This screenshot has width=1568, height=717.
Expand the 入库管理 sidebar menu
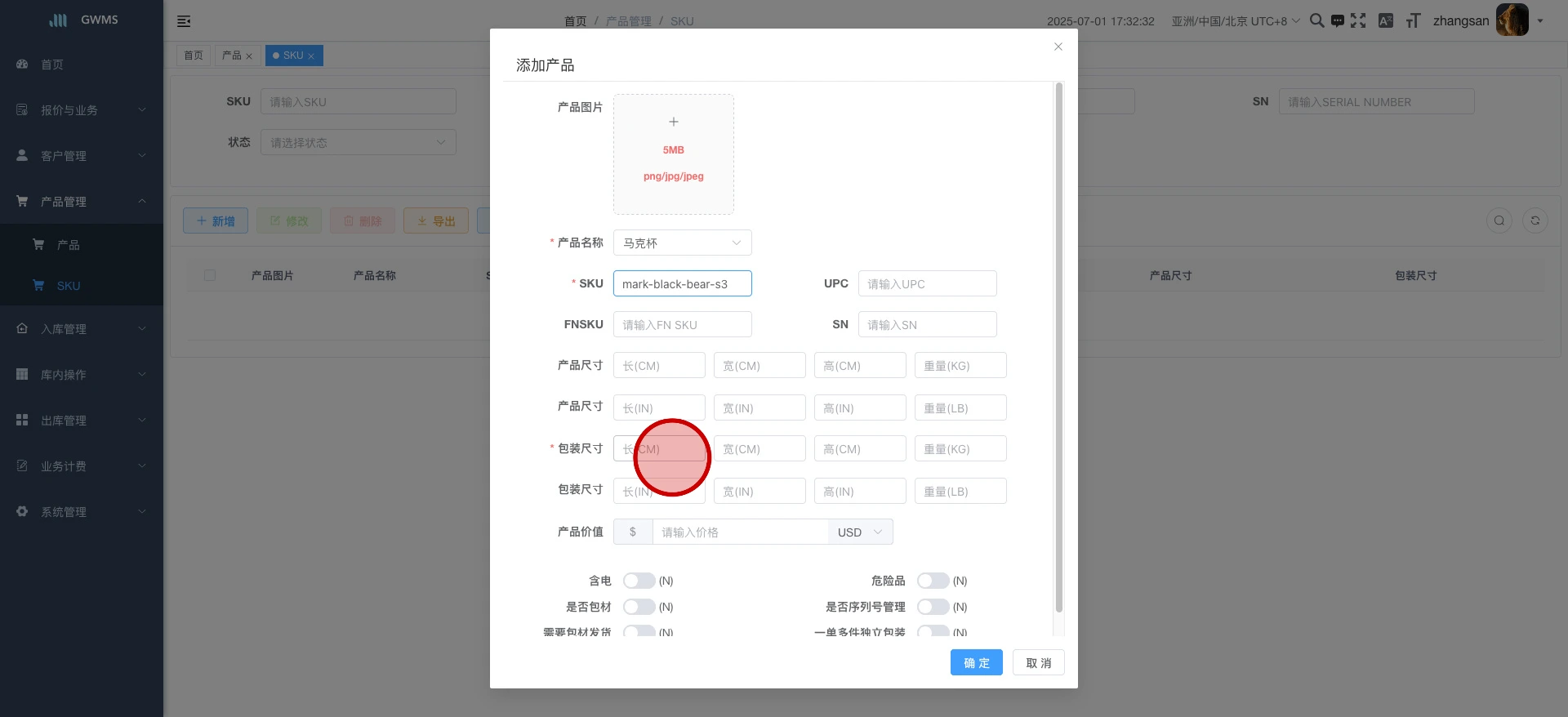coord(82,329)
